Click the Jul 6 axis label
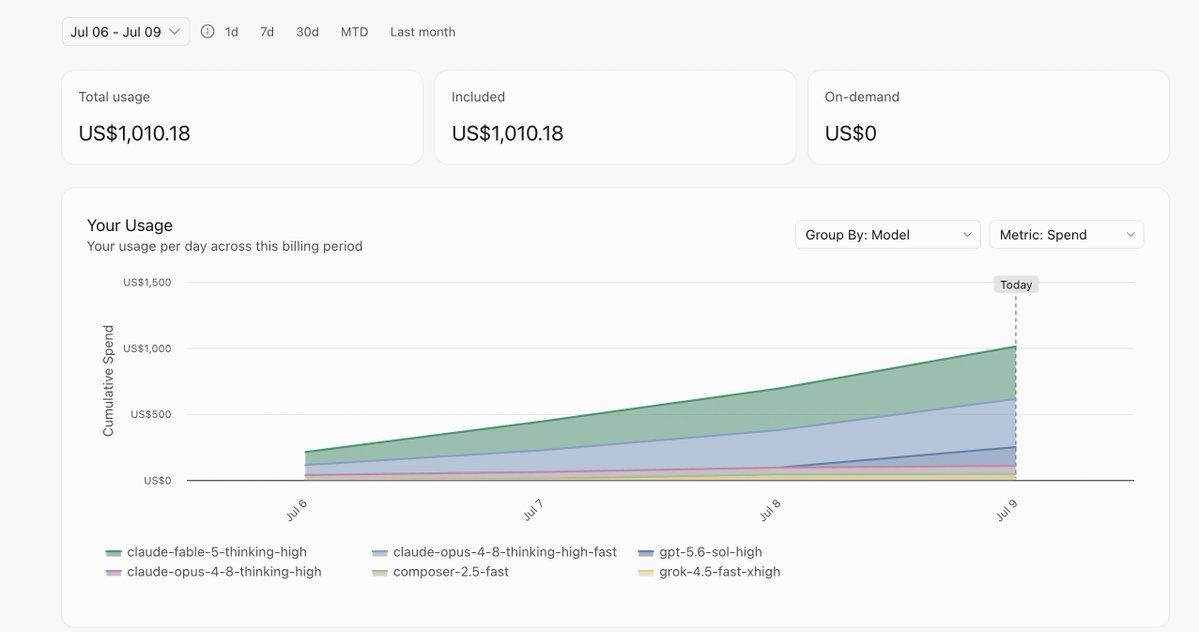 pyautogui.click(x=297, y=510)
